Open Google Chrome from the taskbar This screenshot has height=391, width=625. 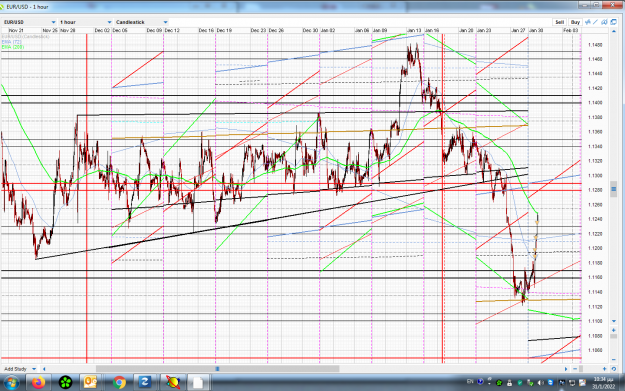(x=119, y=383)
